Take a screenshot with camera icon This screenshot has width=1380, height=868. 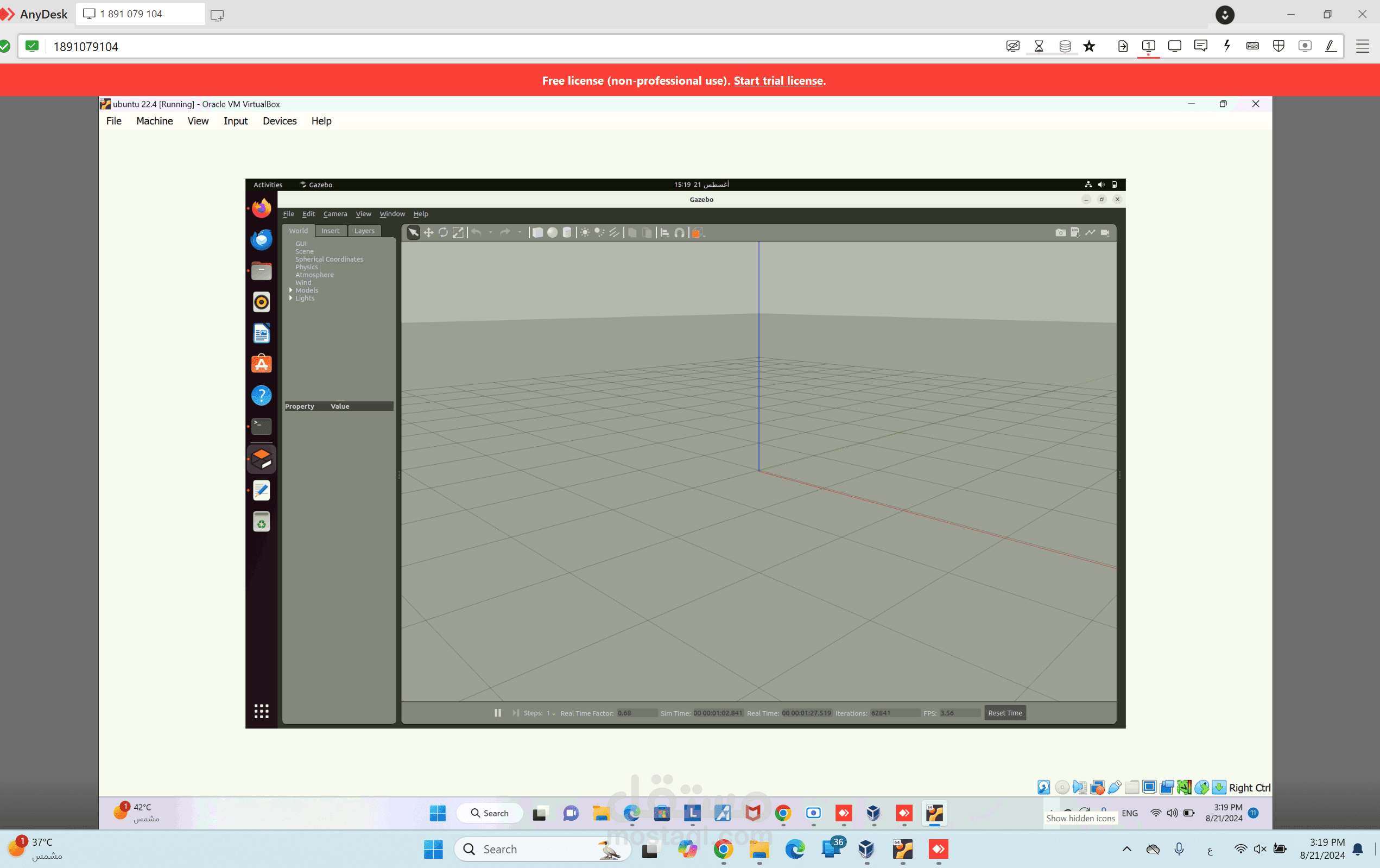(x=1061, y=233)
